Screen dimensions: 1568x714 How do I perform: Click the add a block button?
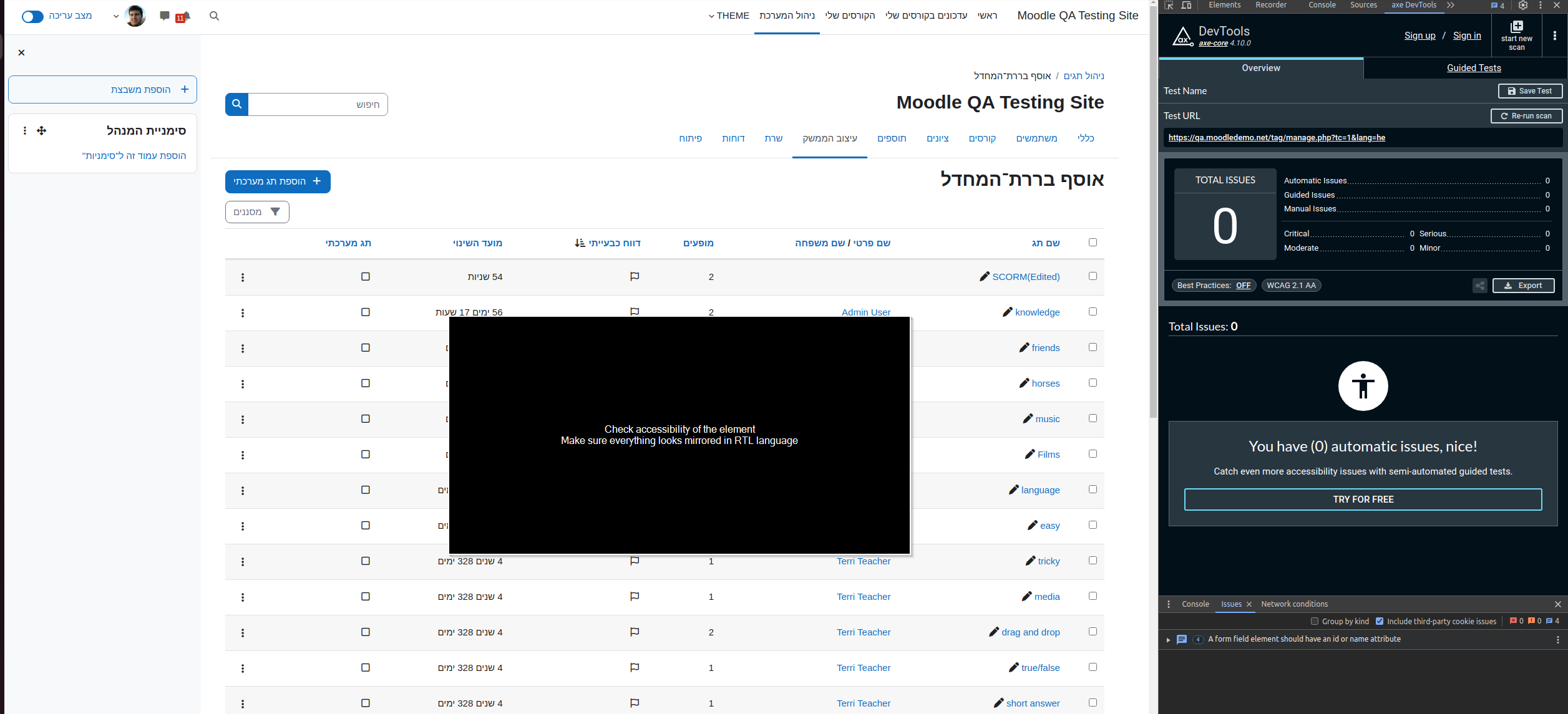102,90
